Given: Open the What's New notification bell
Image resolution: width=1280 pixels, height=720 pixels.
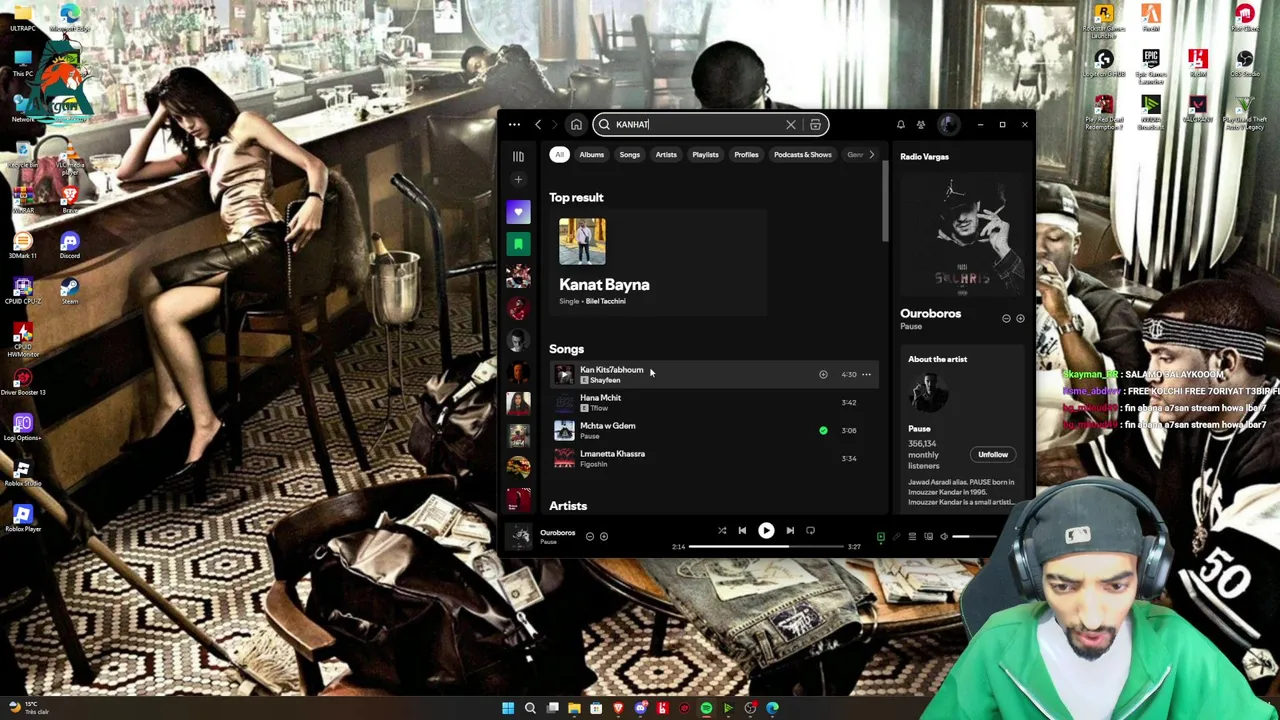Looking at the screenshot, I should pos(900,125).
